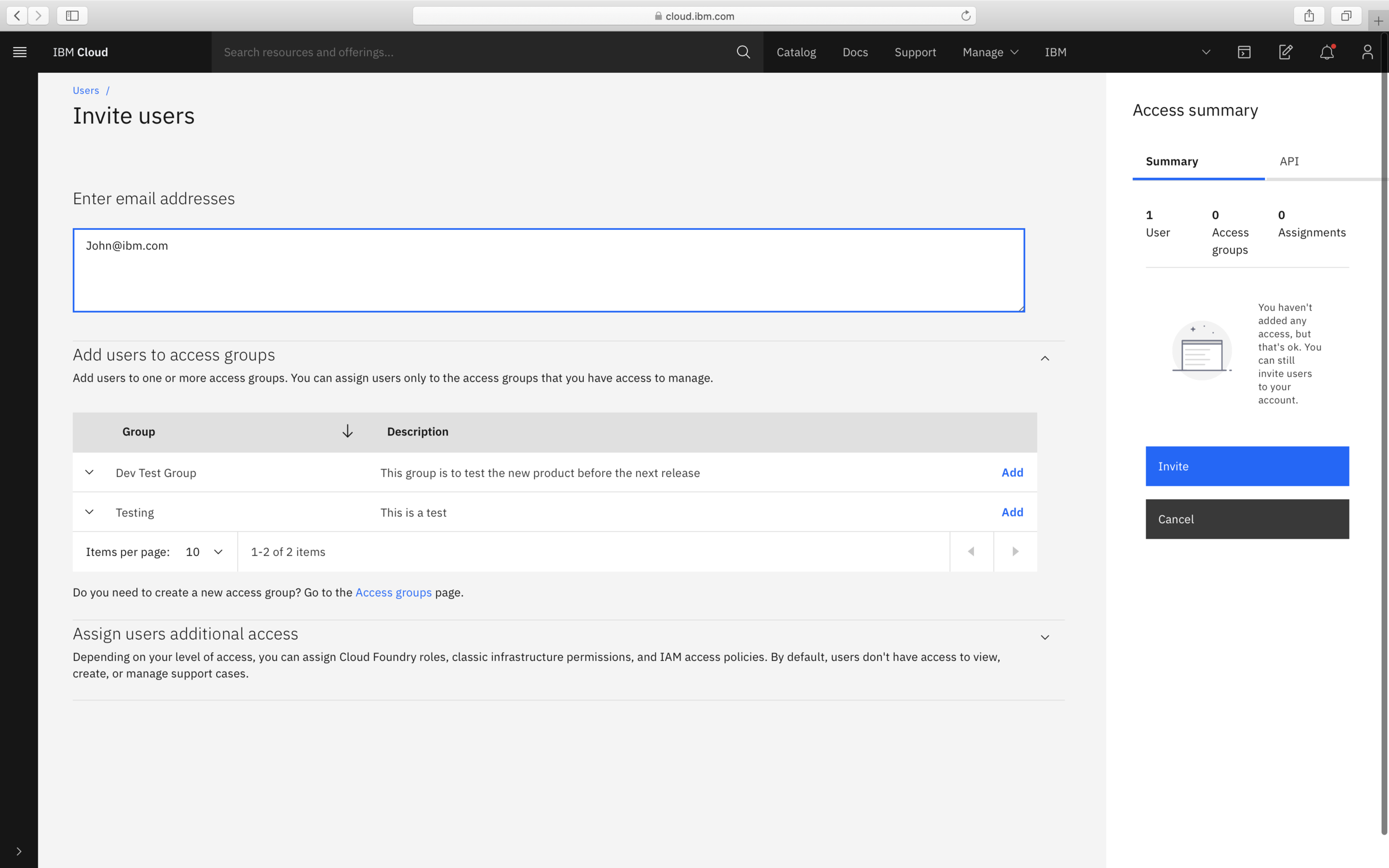The height and width of the screenshot is (868, 1389).
Task: Reload the page with refresh icon
Action: click(965, 16)
